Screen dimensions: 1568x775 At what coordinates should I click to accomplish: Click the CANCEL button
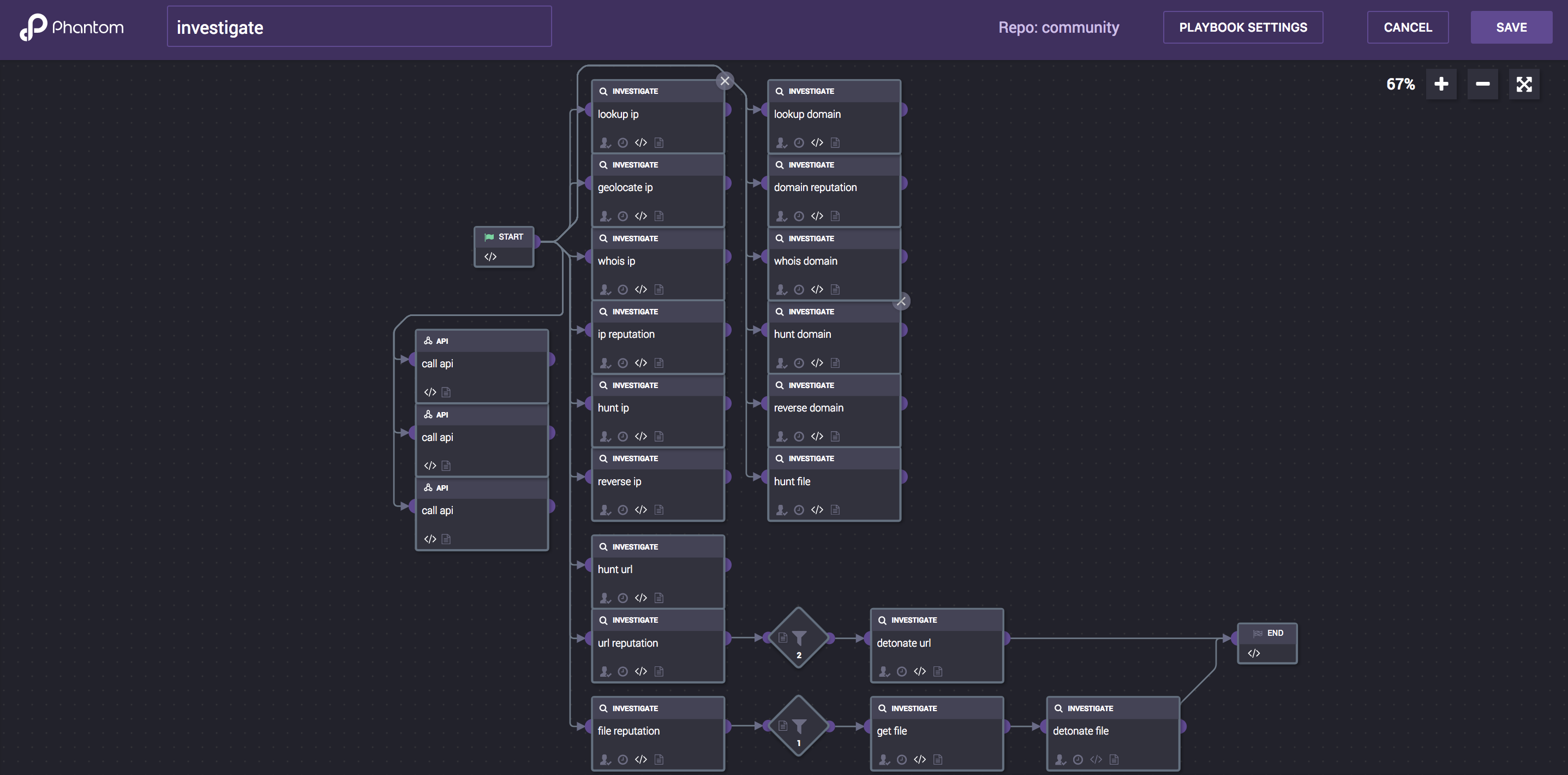pos(1407,27)
